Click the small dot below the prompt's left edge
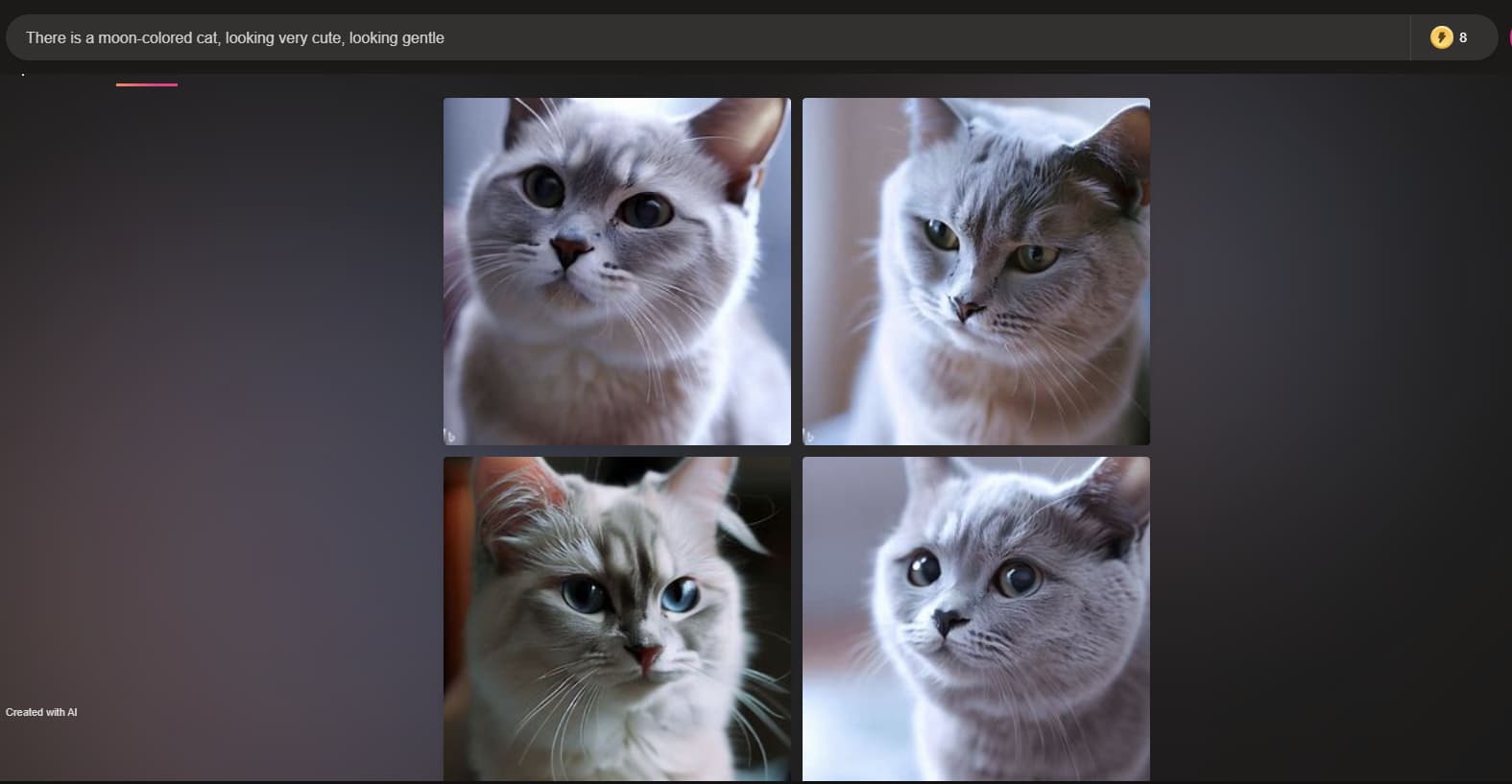Screen dimensions: 1512x784 pyautogui.click(x=23, y=74)
